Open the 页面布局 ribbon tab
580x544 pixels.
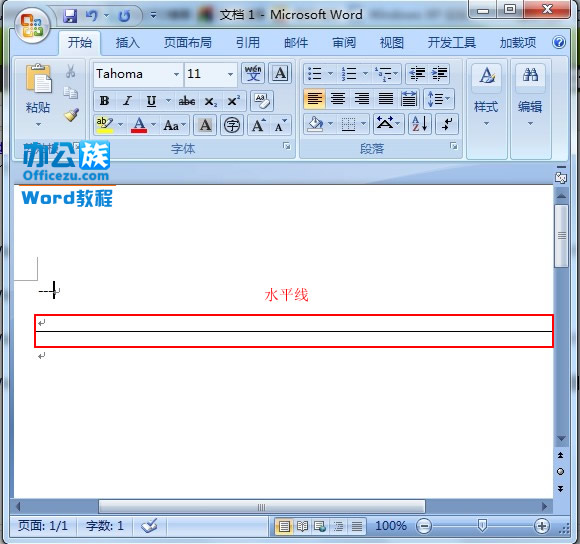188,43
